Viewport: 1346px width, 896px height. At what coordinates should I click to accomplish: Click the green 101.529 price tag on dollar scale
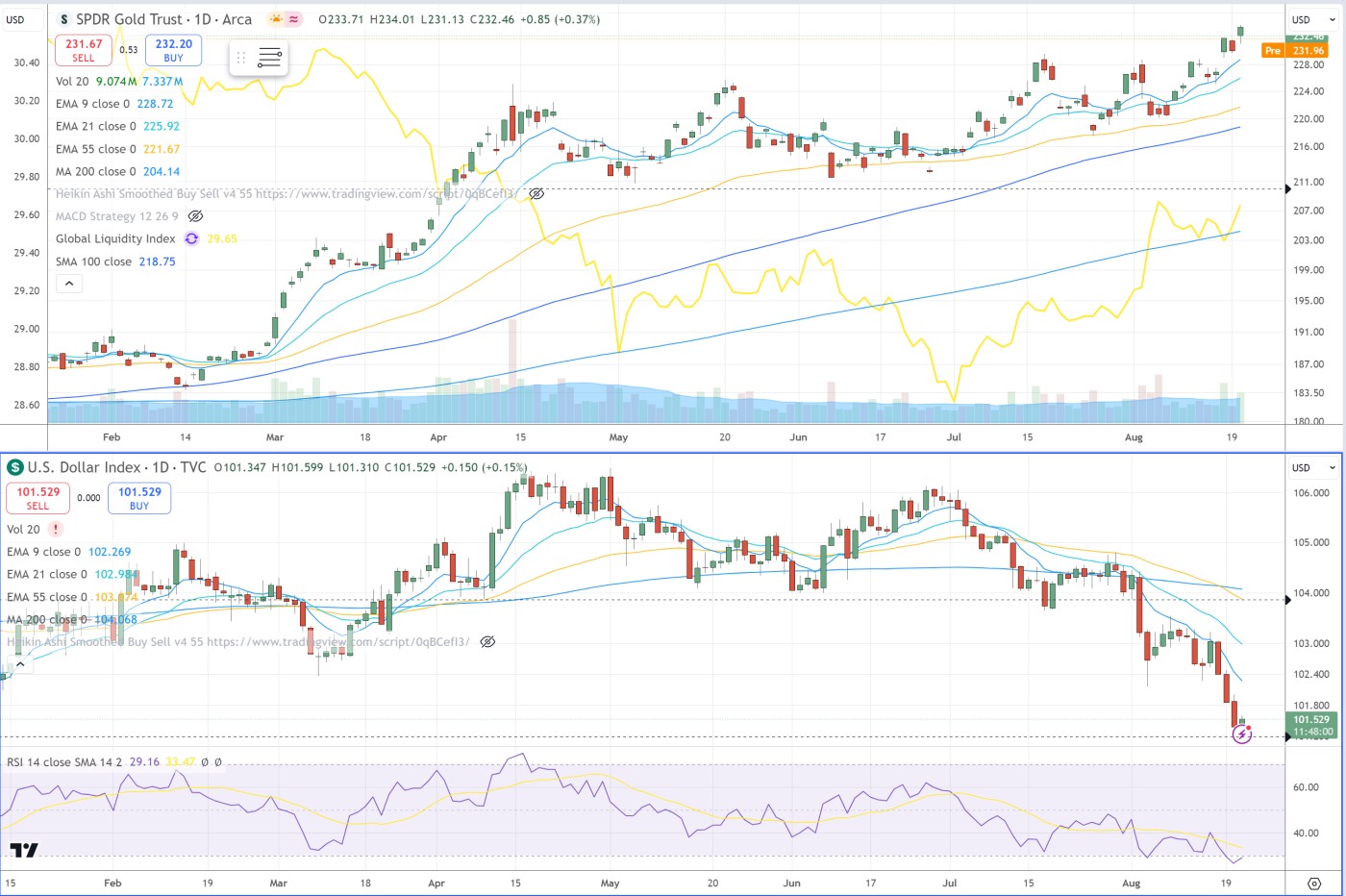[x=1311, y=719]
